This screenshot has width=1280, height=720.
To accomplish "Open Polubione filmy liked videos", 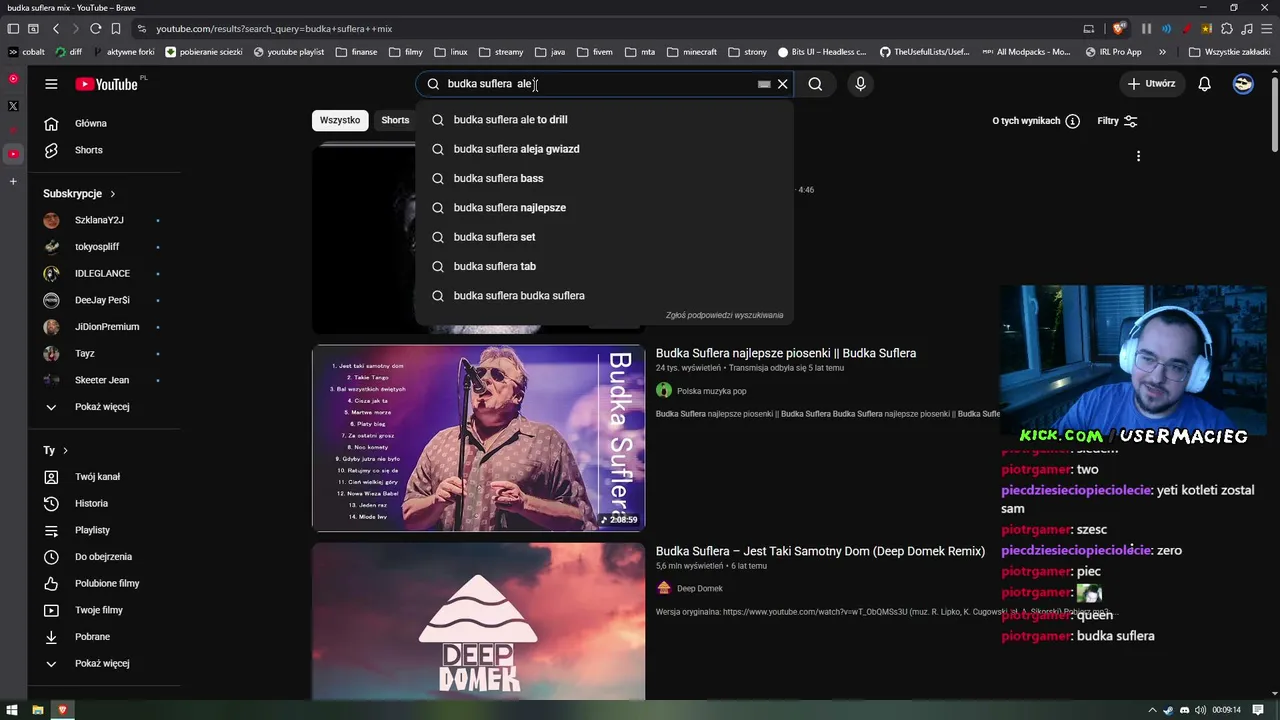I will 104,584.
